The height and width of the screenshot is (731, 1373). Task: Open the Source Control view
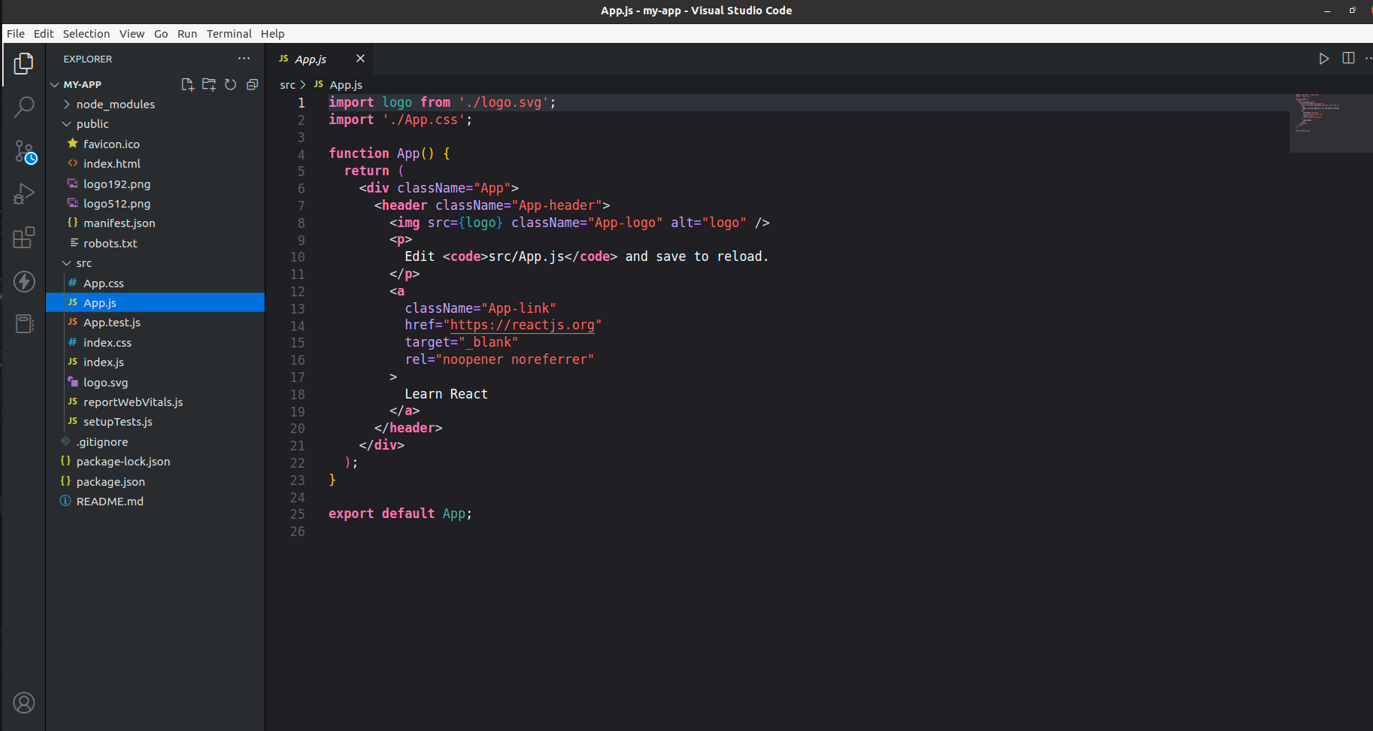click(x=24, y=151)
